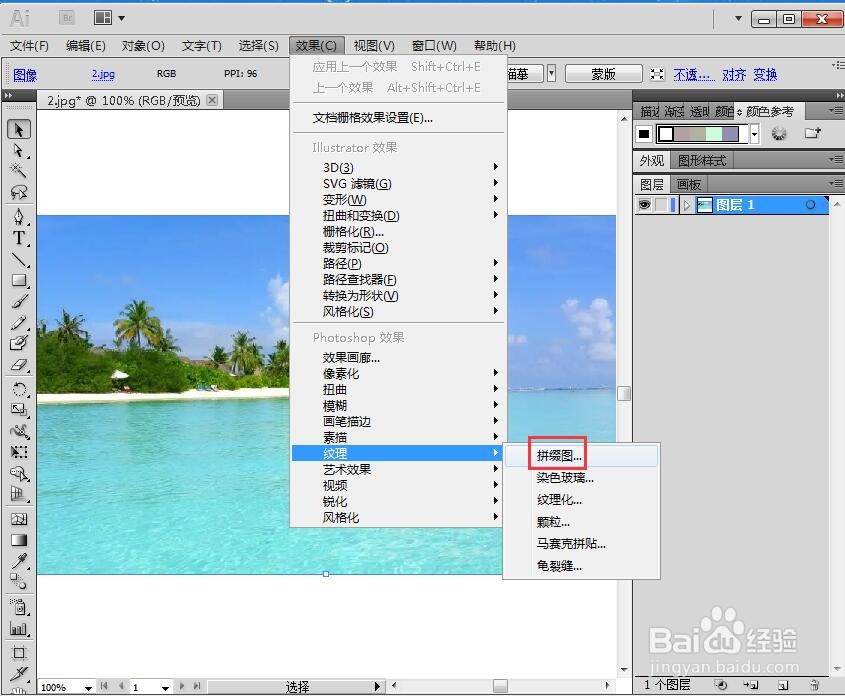Viewport: 845px width, 696px height.
Task: Open the workspace switcher dropdown arrow
Action: tap(738, 18)
